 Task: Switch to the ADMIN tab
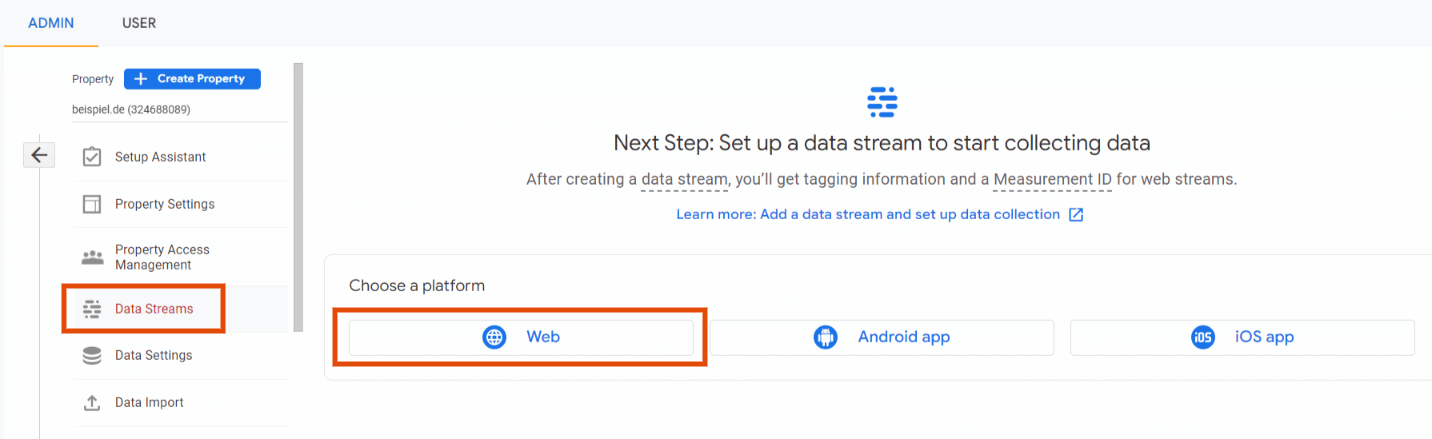[x=51, y=23]
